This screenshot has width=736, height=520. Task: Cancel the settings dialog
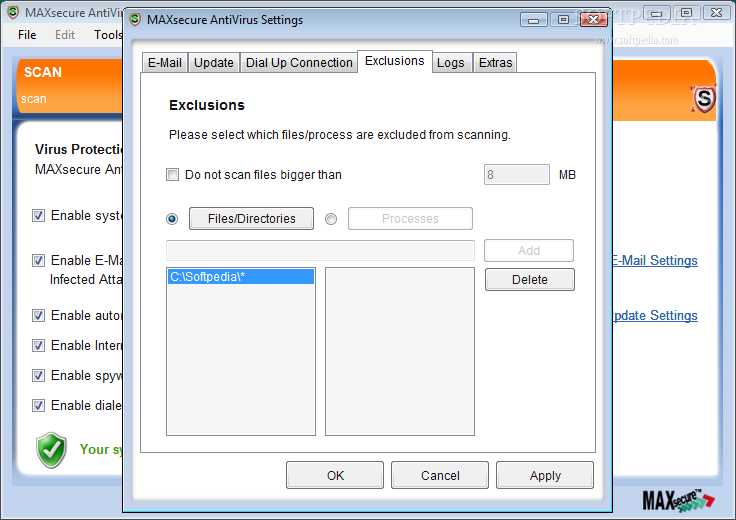[440, 475]
